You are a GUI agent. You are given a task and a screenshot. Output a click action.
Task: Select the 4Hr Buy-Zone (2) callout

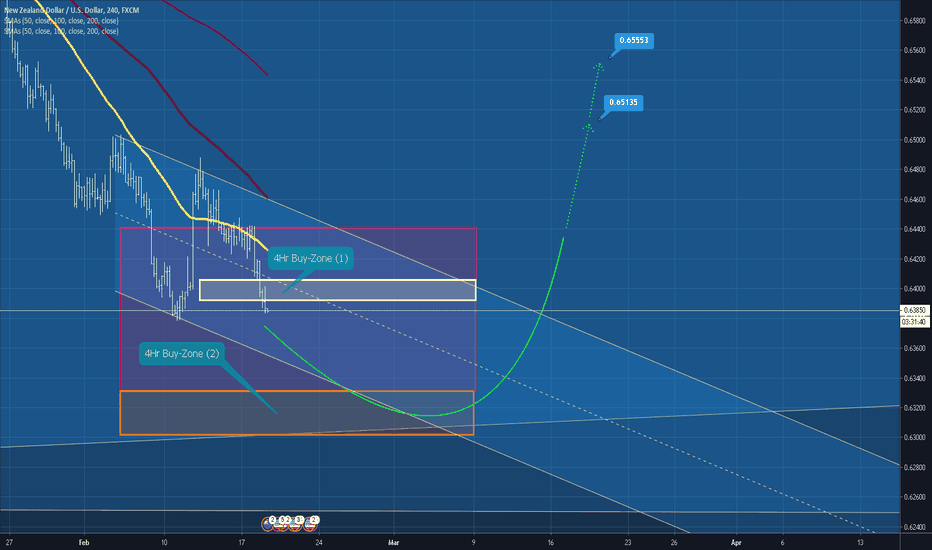(182, 353)
